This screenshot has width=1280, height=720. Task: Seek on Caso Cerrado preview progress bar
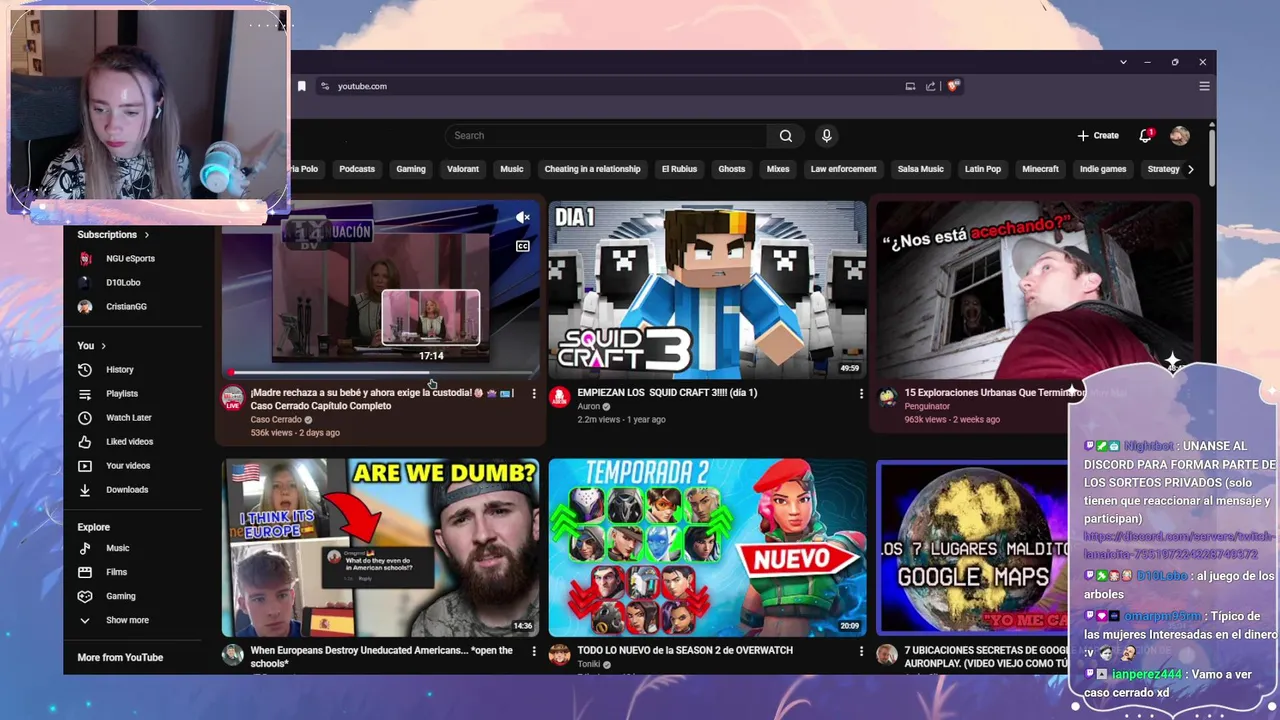point(380,372)
